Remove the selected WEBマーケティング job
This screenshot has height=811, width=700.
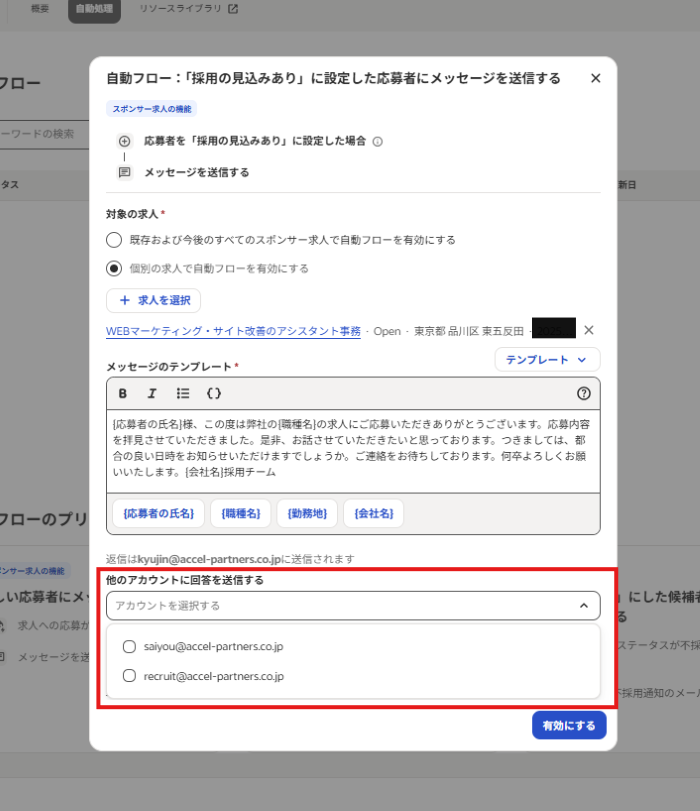[589, 331]
